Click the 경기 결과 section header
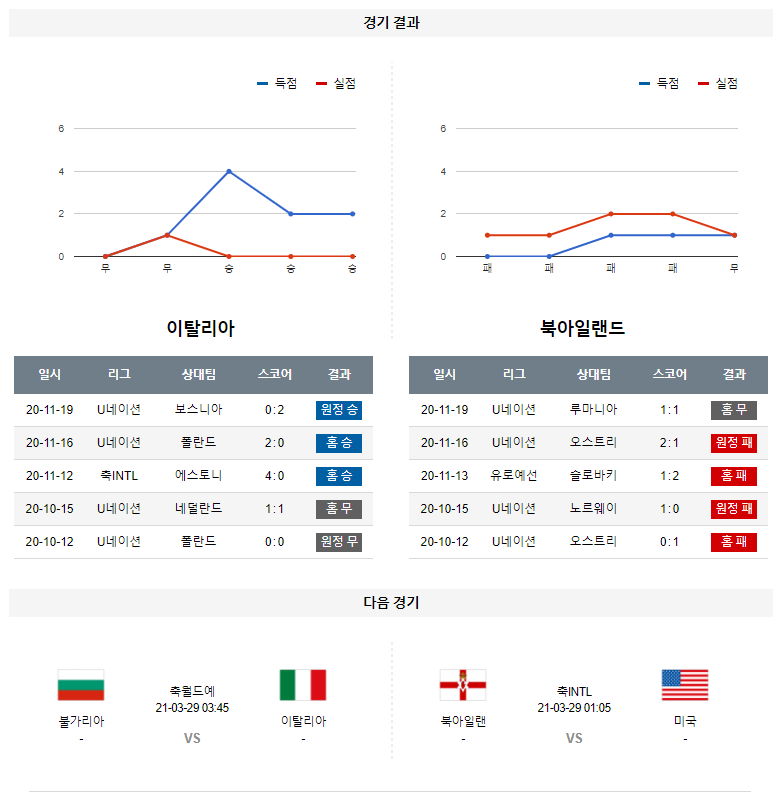This screenshot has height=807, width=782. 391,23
